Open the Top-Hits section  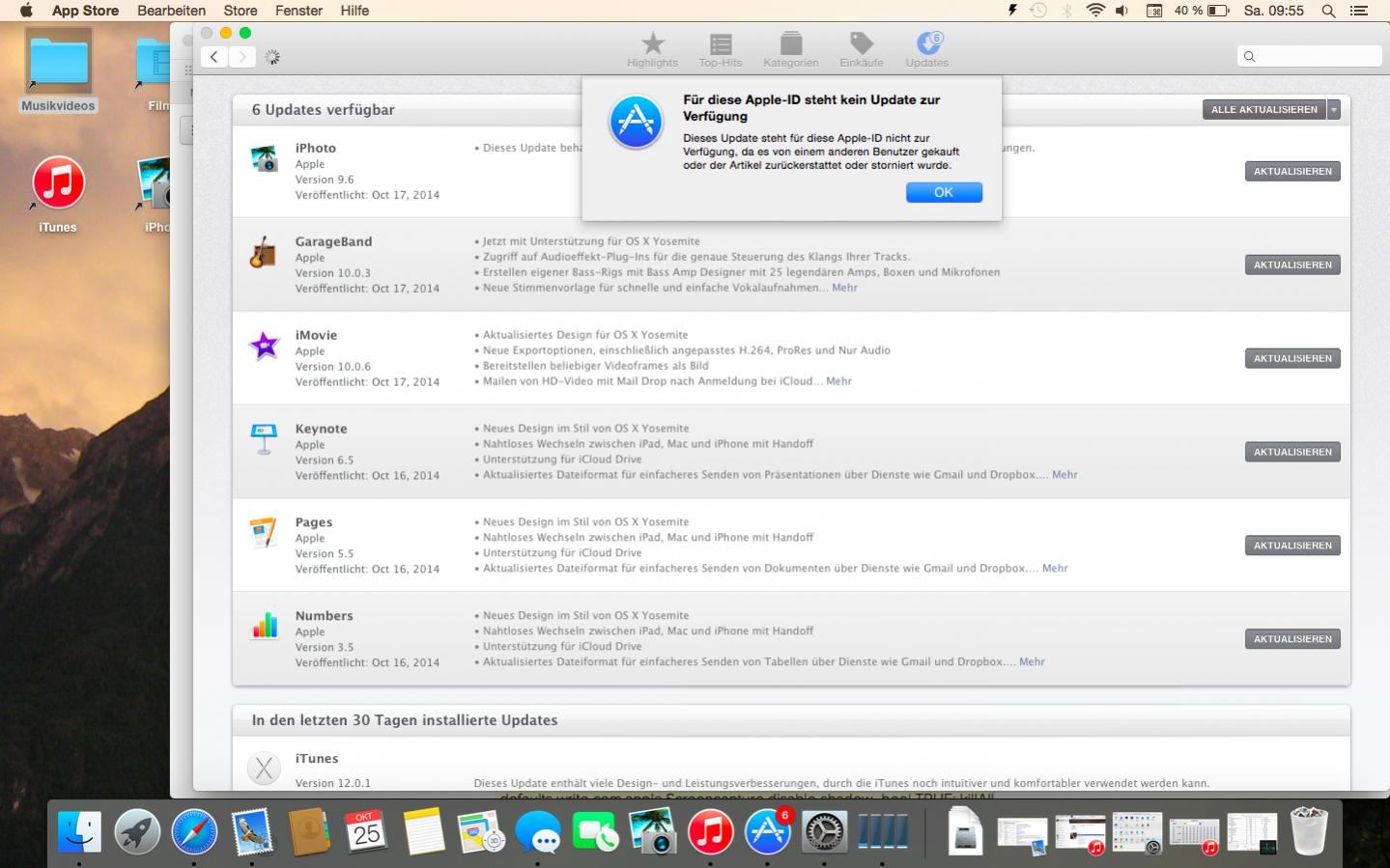pos(721,49)
